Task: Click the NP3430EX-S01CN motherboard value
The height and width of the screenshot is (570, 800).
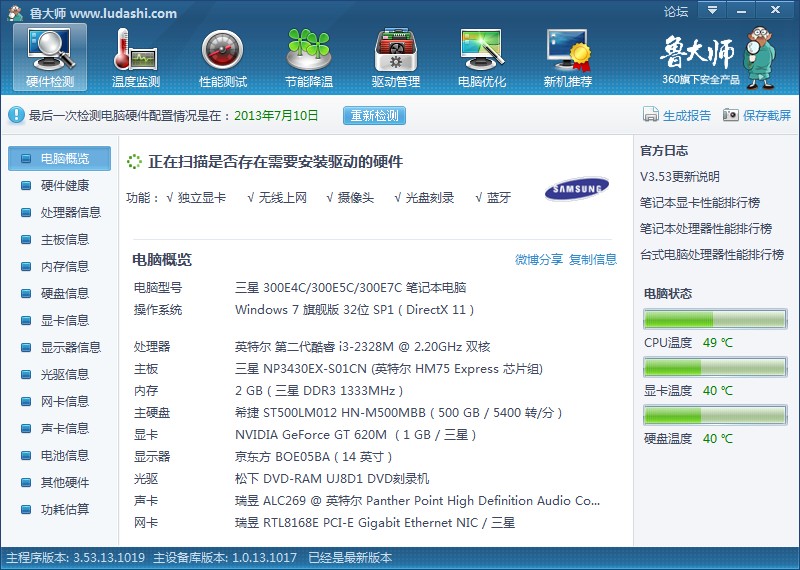Action: pyautogui.click(x=389, y=369)
